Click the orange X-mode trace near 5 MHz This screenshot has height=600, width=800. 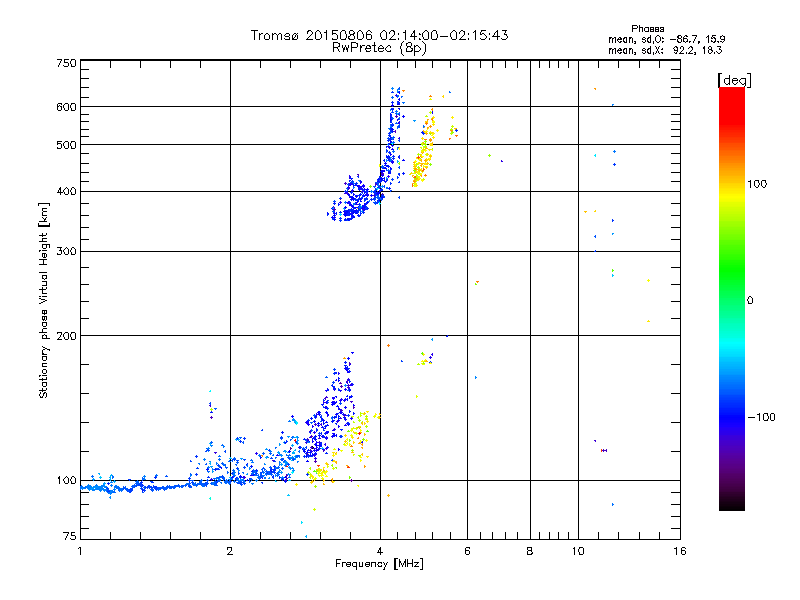tap(423, 151)
